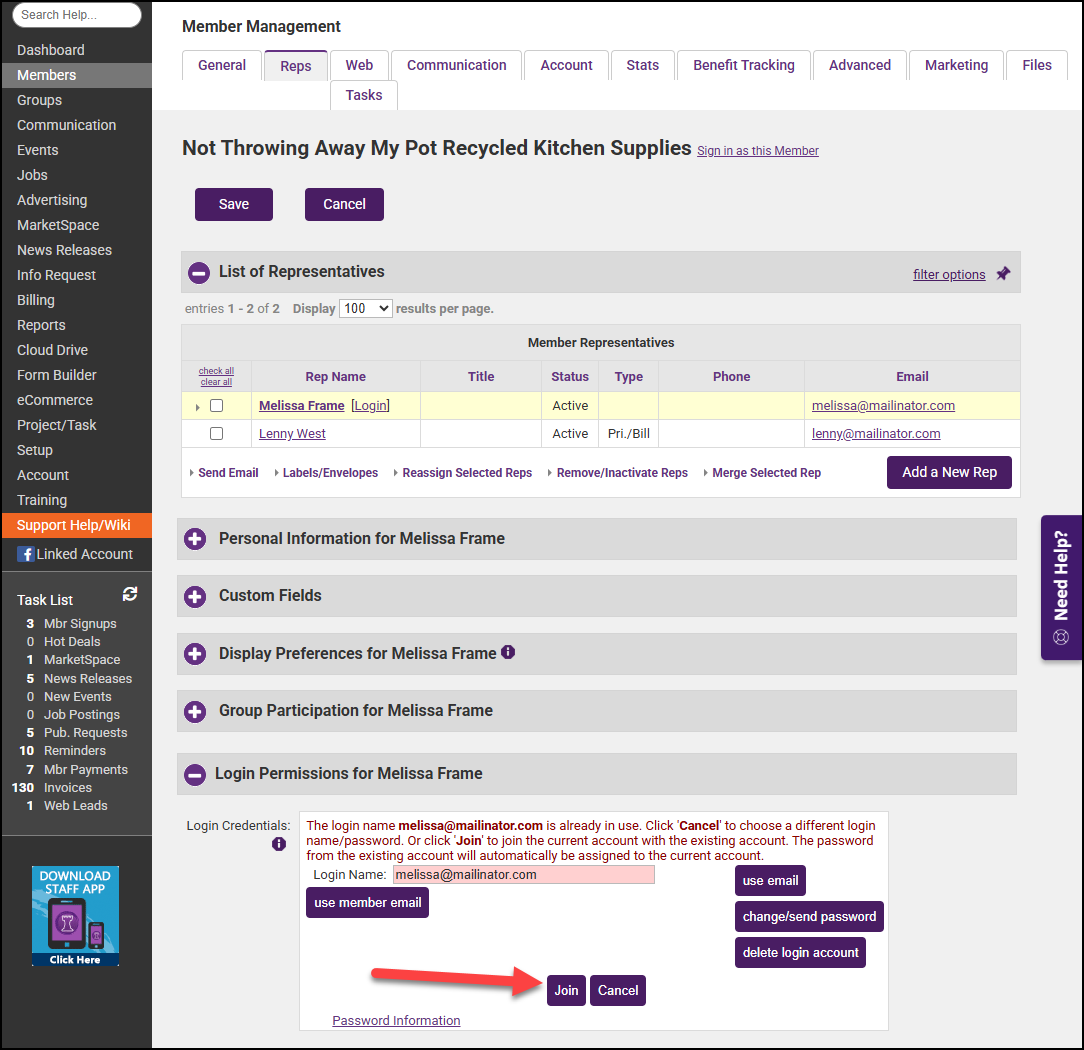Open the Advanced tab
Image resolution: width=1084 pixels, height=1050 pixels.
[x=859, y=65]
